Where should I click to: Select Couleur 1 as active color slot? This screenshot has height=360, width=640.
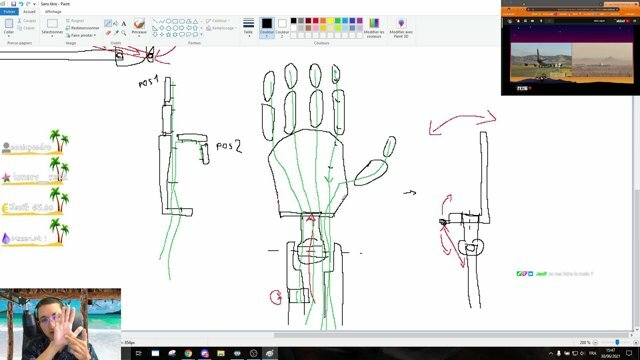click(x=267, y=27)
